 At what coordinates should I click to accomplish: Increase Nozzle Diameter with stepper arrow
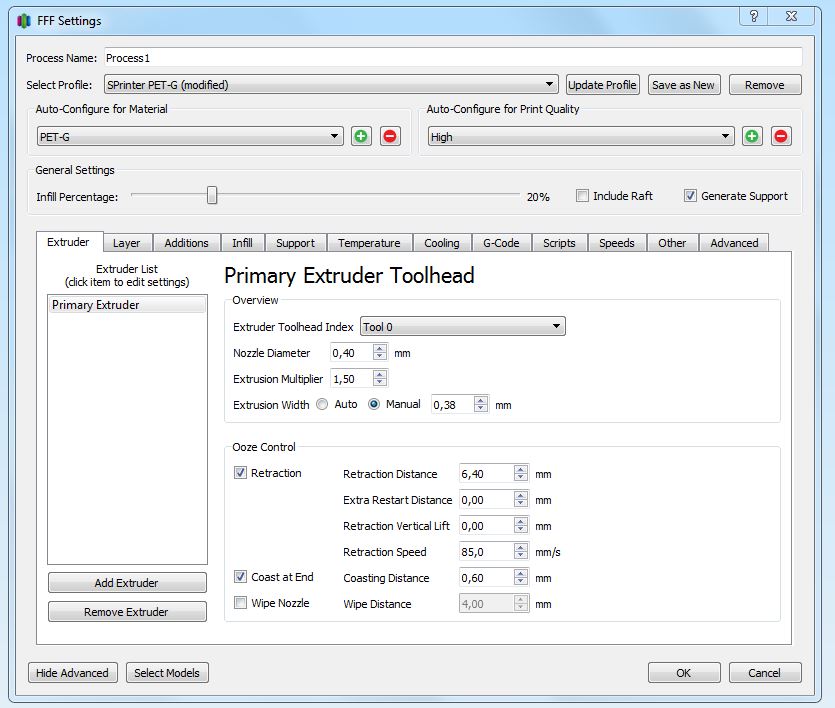(379, 349)
